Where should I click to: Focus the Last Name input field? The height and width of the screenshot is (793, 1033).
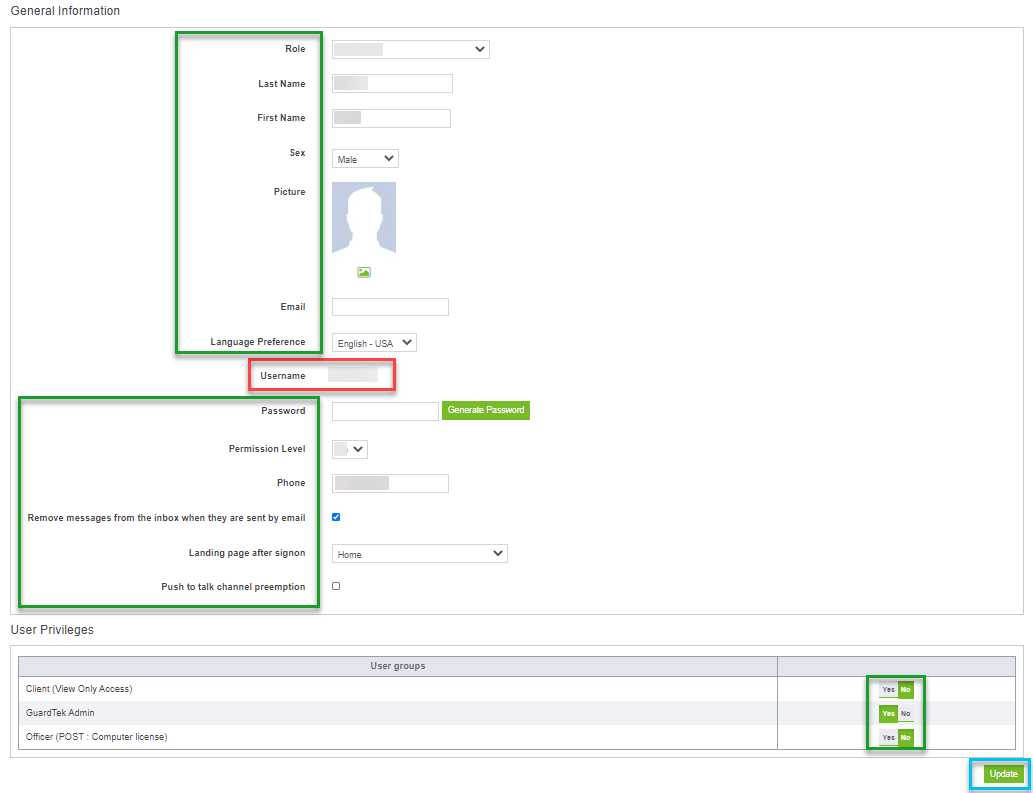pyautogui.click(x=392, y=84)
